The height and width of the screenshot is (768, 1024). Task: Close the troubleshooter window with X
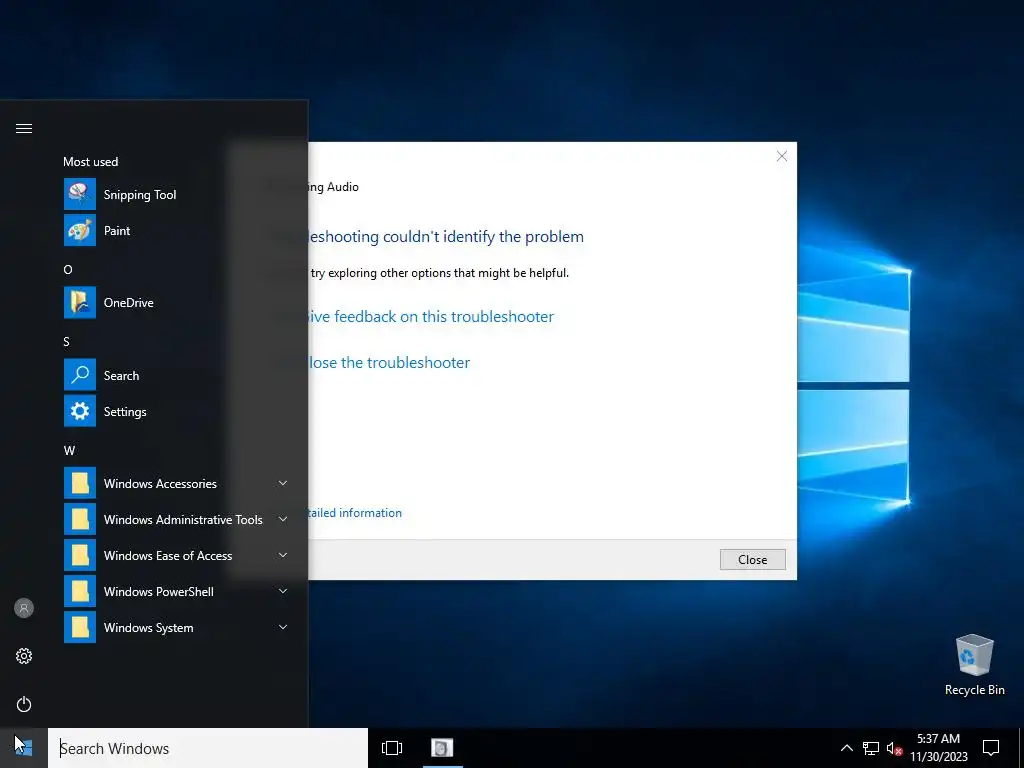[x=781, y=156]
